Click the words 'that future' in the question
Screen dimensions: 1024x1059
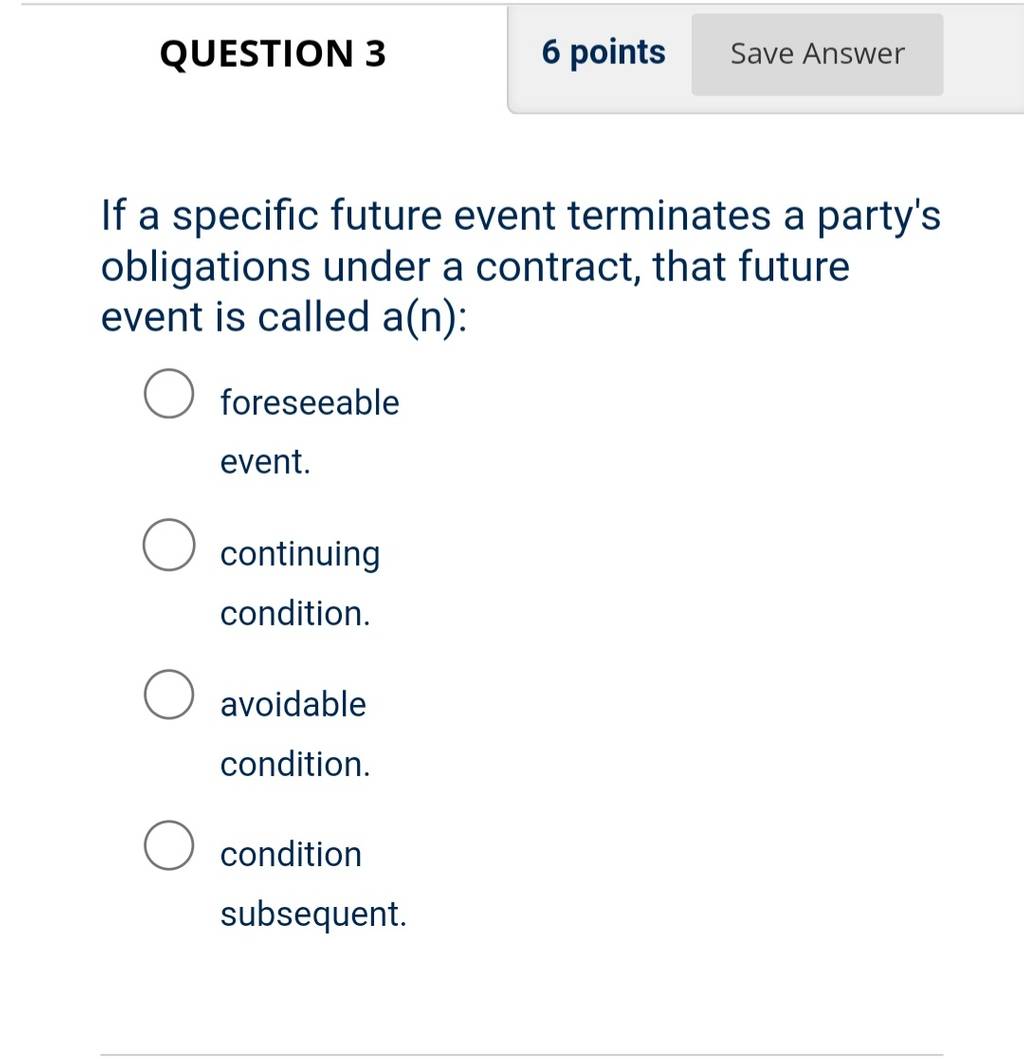coord(750,266)
